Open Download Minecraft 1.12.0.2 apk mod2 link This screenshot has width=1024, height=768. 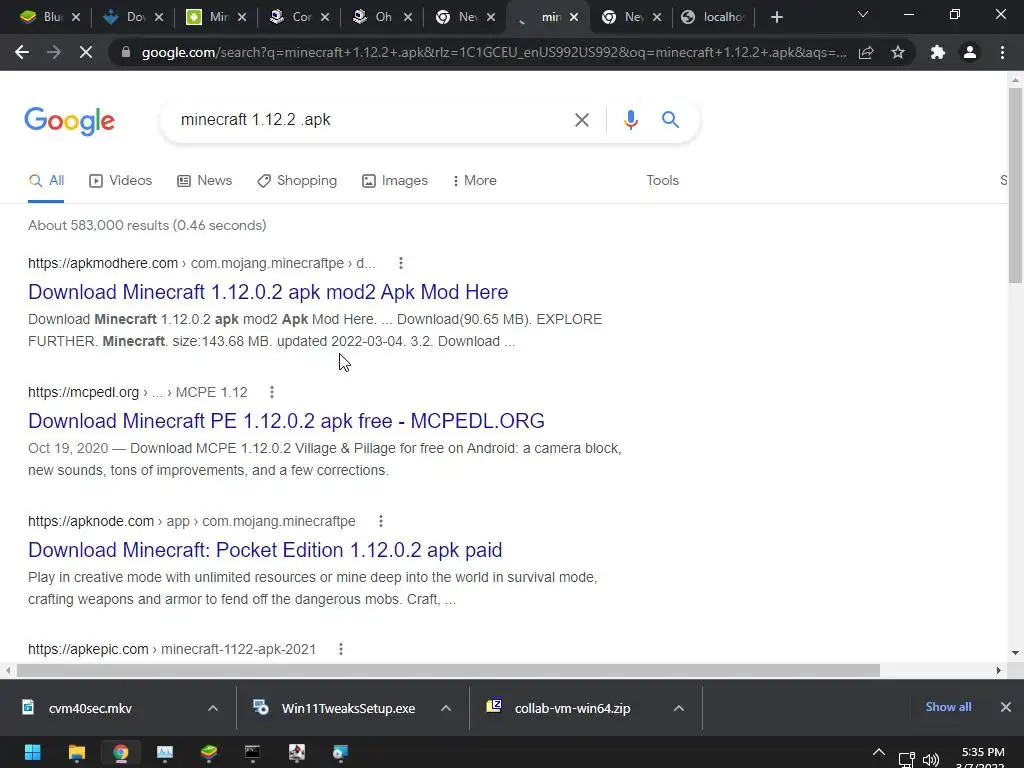click(268, 292)
